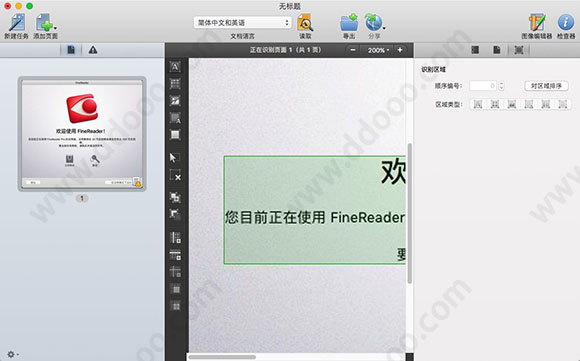Click the green text area on the page
Screen dimensions: 580x361
click(x=315, y=210)
